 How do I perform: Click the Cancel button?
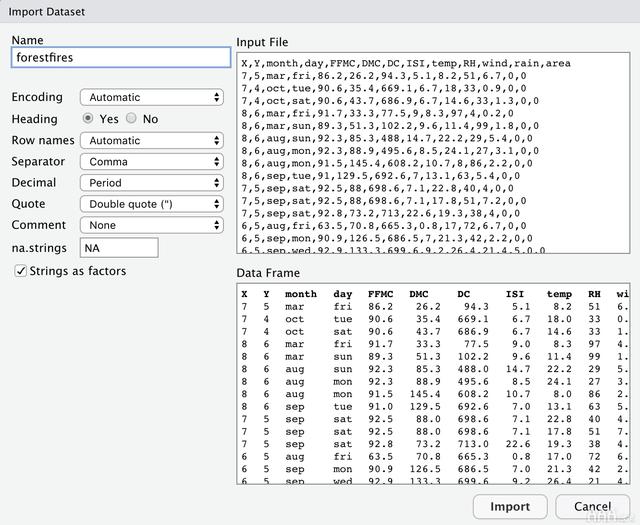point(592,507)
